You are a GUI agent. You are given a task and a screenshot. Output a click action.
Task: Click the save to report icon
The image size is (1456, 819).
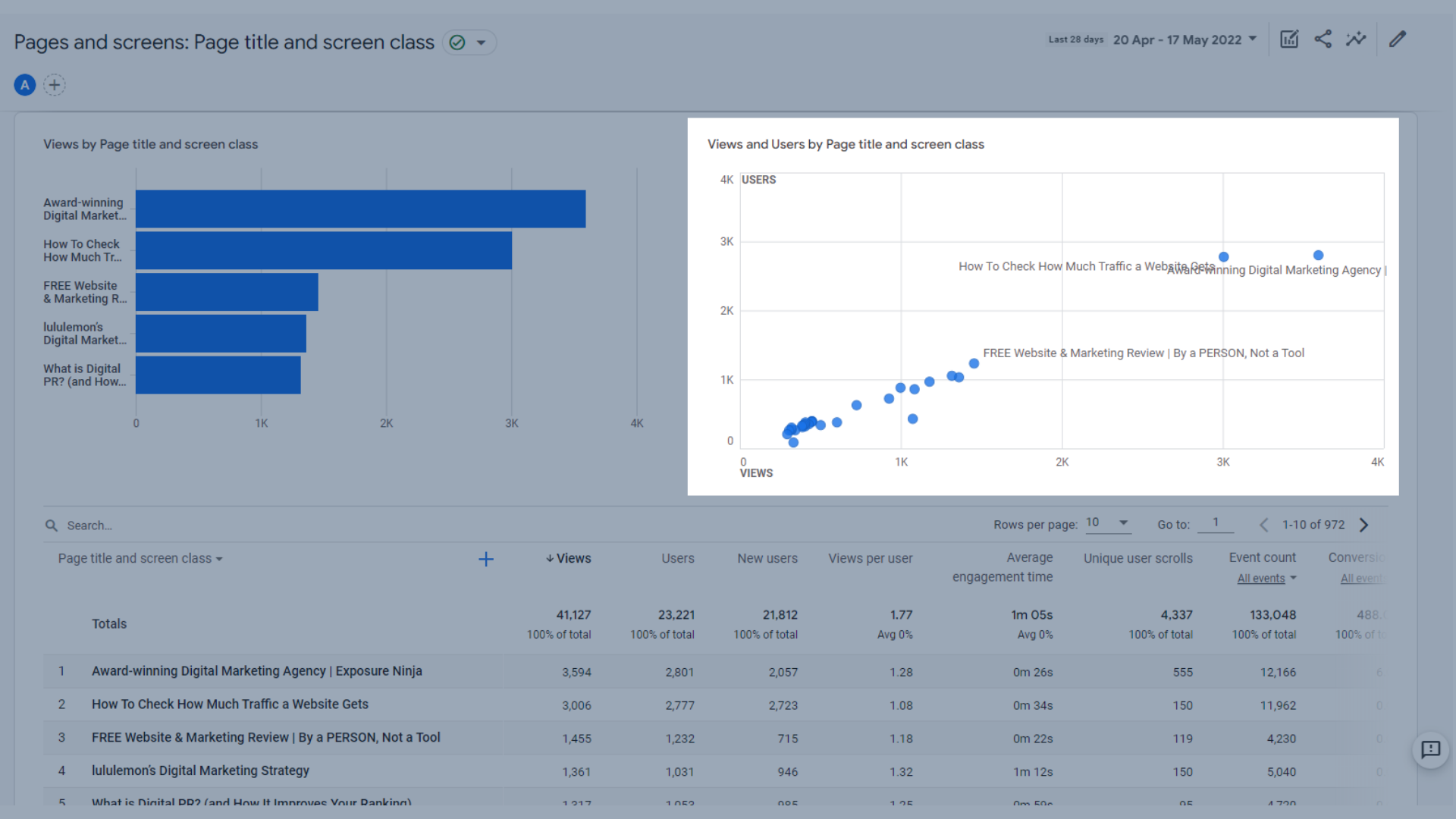(x=1289, y=40)
